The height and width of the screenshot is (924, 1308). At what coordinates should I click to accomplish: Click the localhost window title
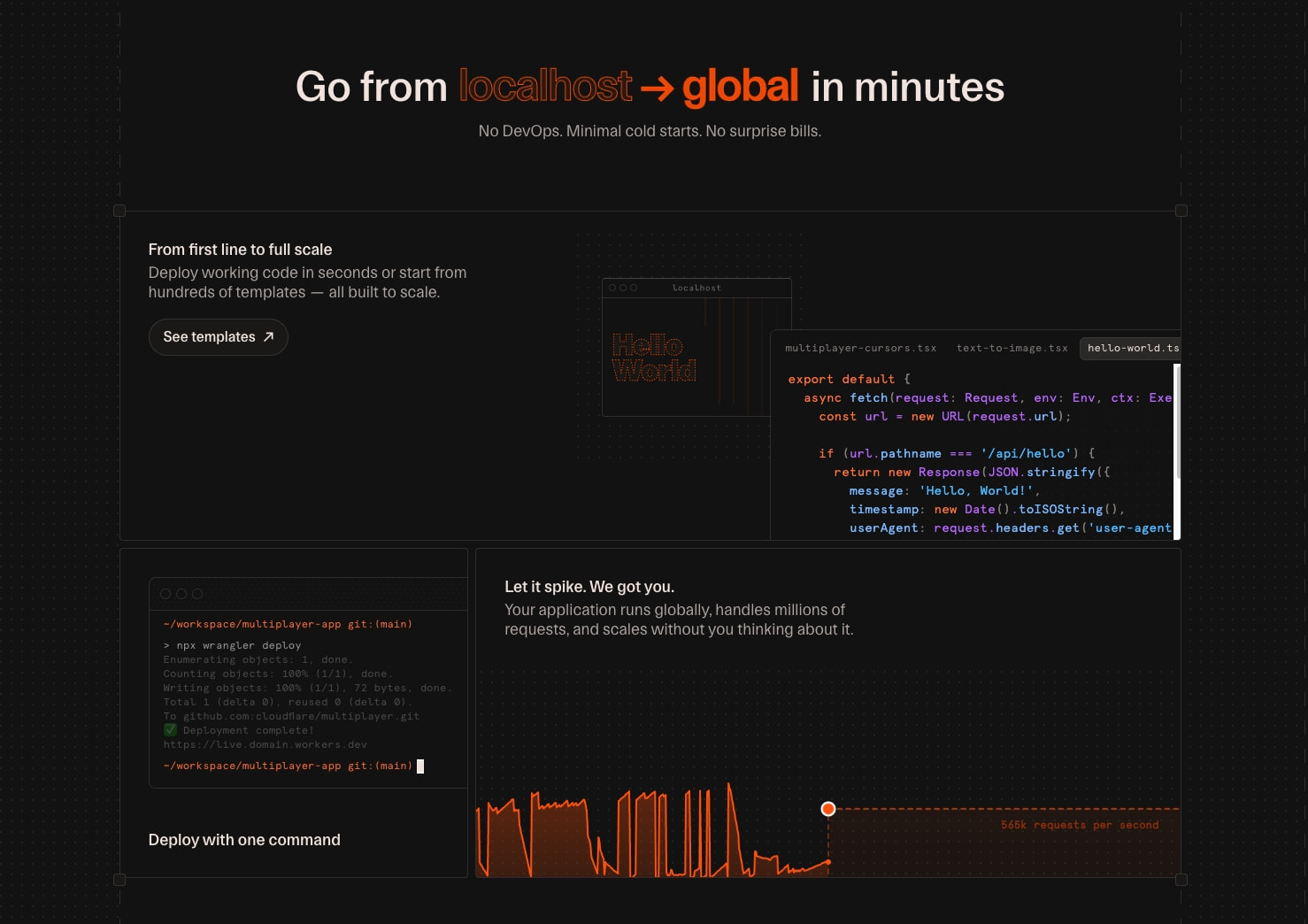pyautogui.click(x=696, y=288)
